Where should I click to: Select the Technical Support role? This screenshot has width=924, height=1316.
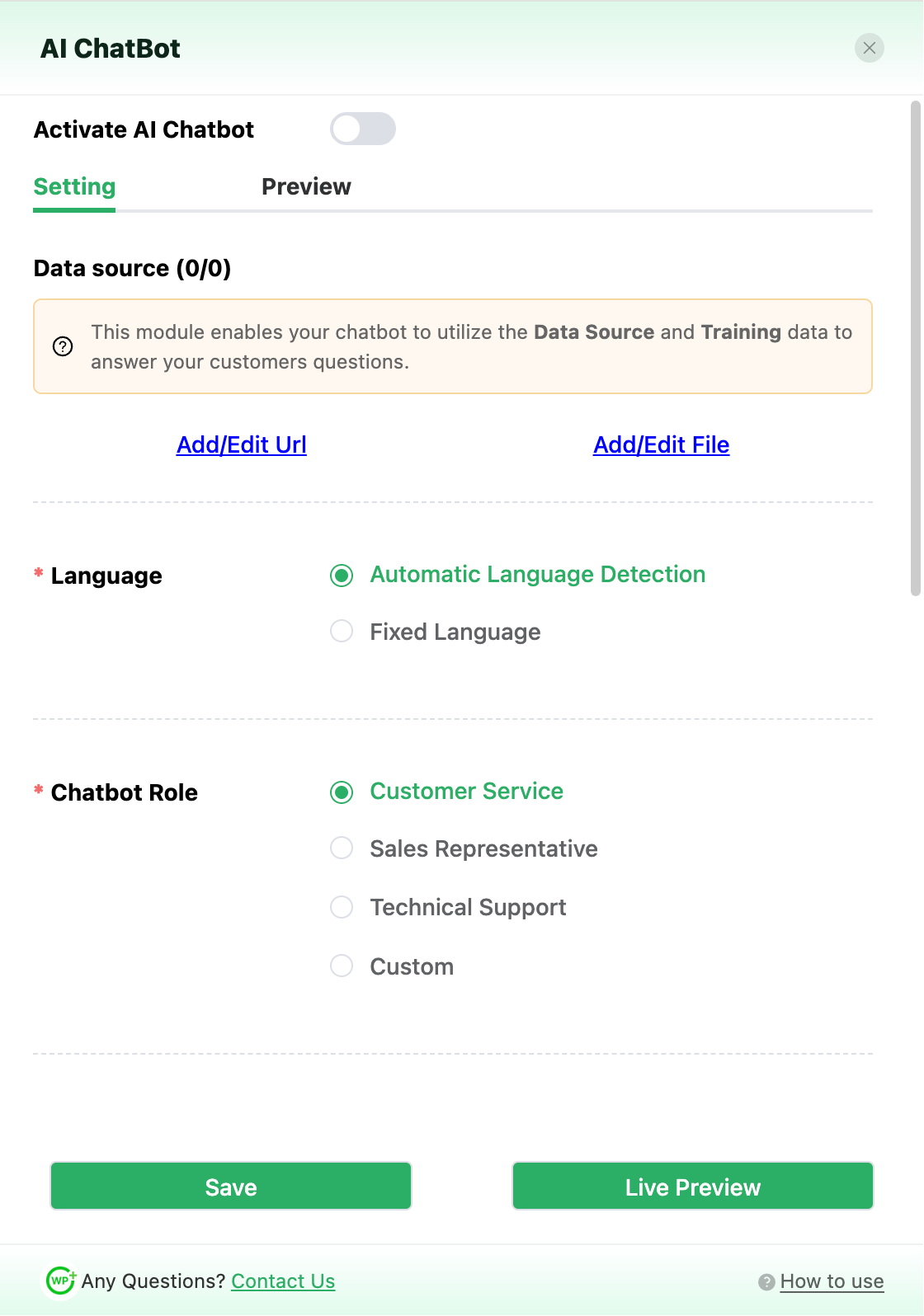(342, 907)
